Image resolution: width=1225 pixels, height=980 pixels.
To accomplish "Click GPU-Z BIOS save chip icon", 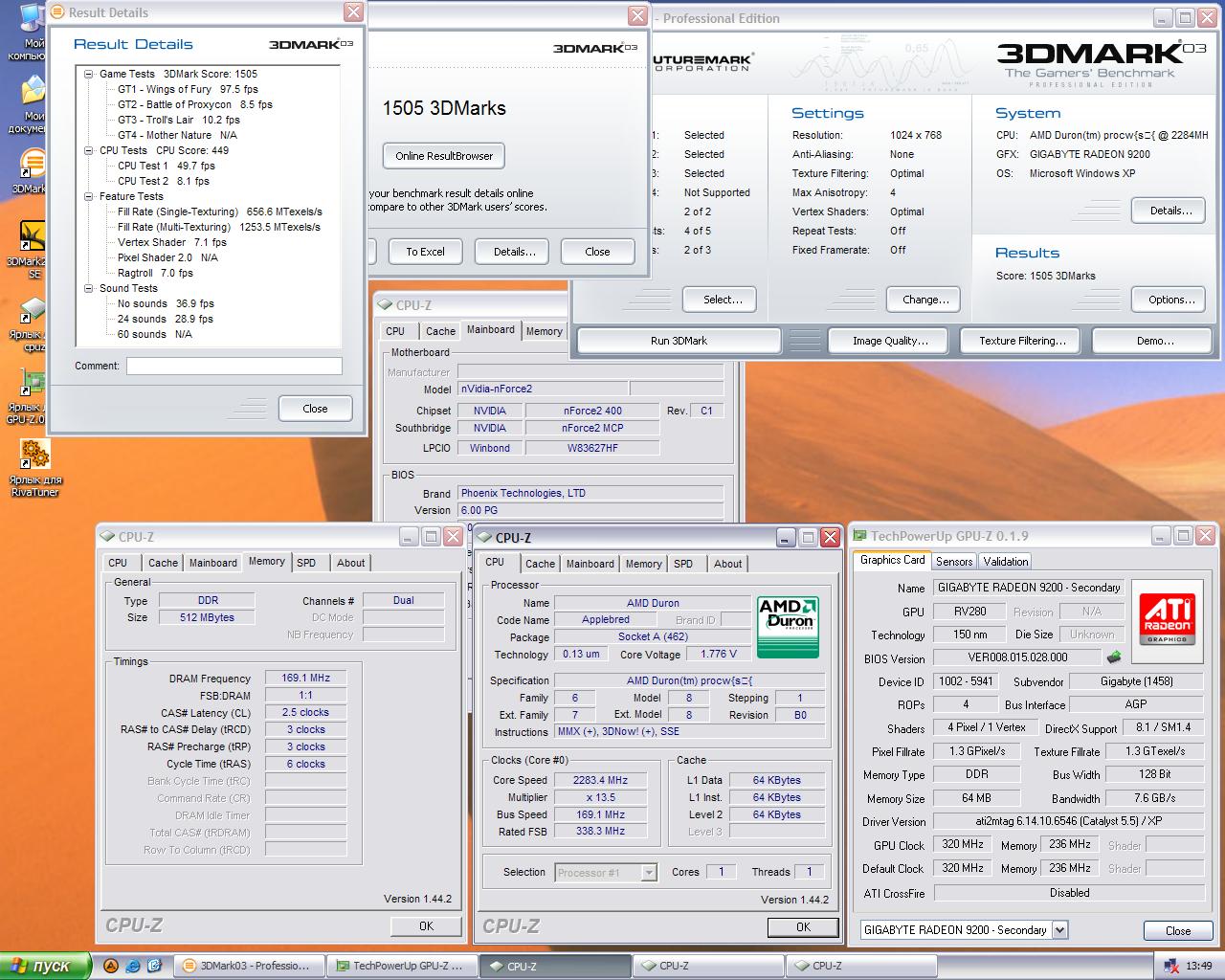I will click(1113, 657).
